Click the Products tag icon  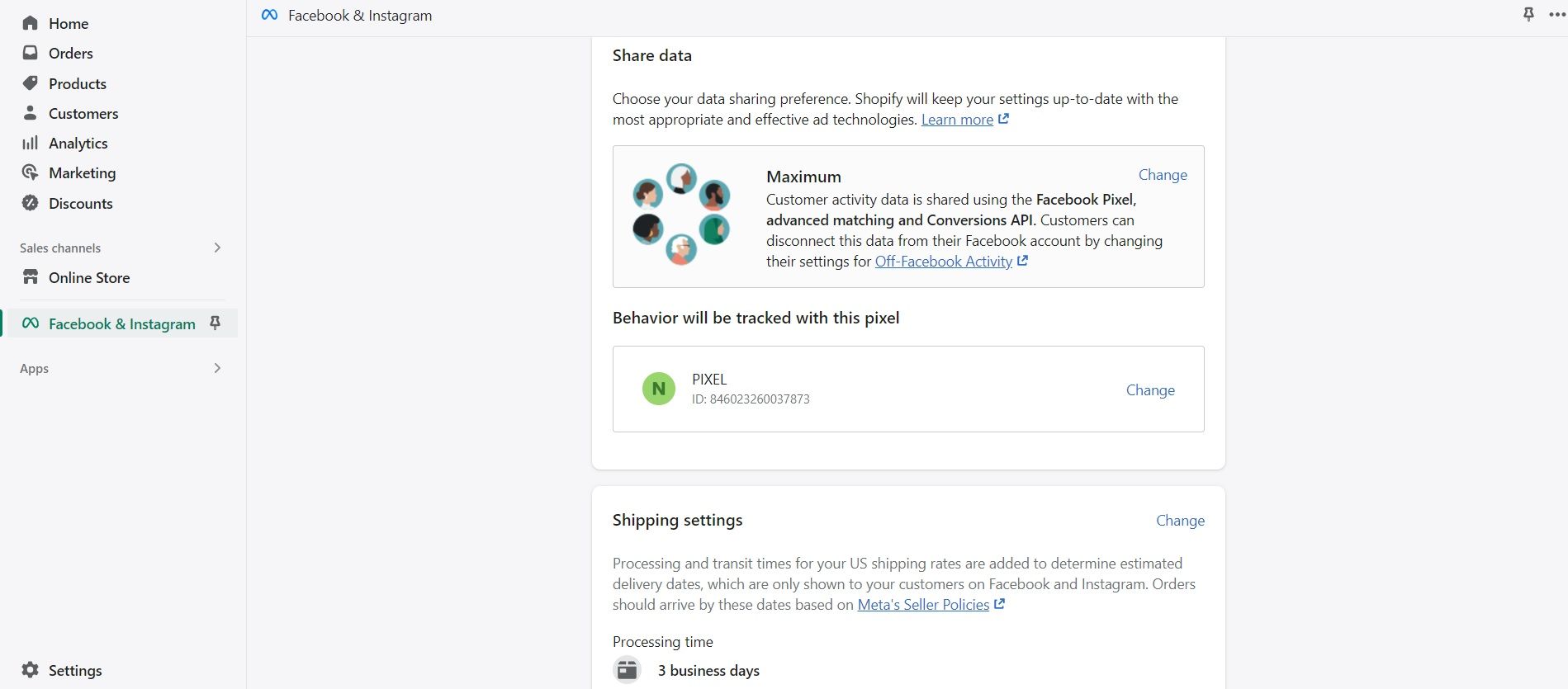[x=31, y=83]
